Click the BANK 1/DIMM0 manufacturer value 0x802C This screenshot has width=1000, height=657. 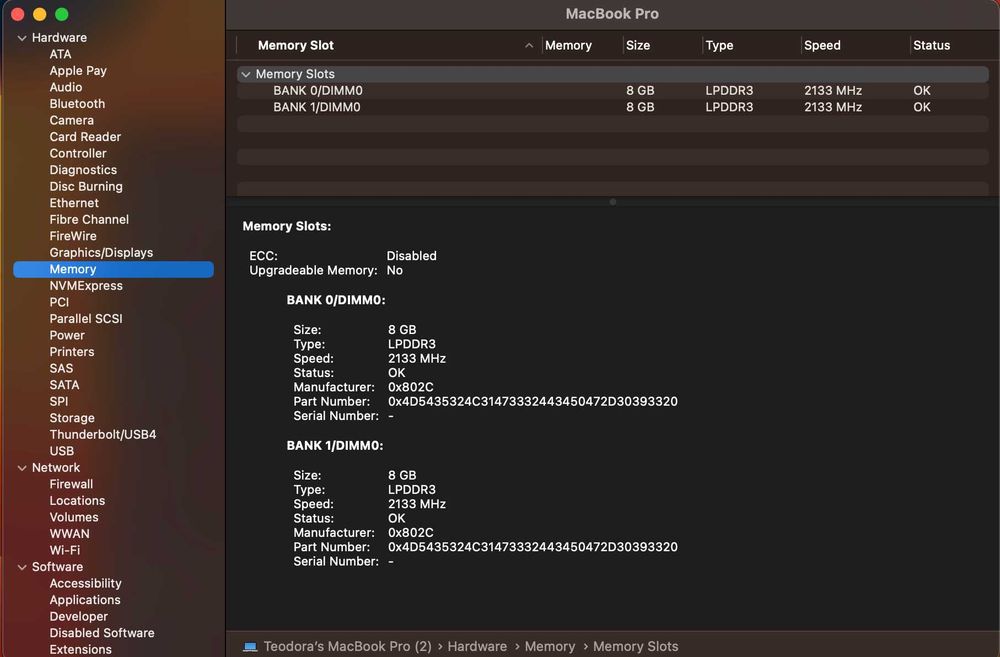[x=411, y=533]
